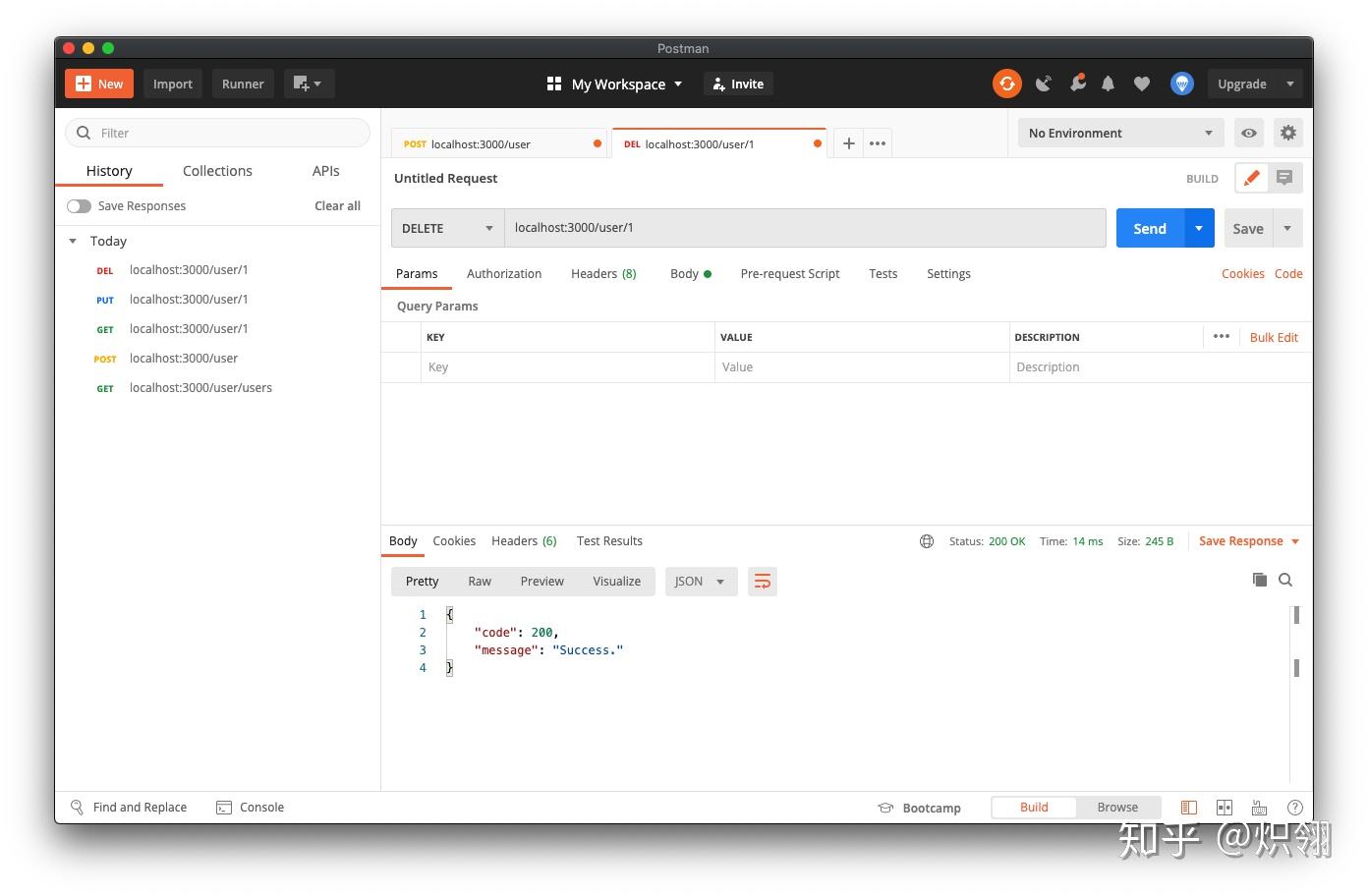Click the Capture requests satellite icon

click(x=1043, y=84)
